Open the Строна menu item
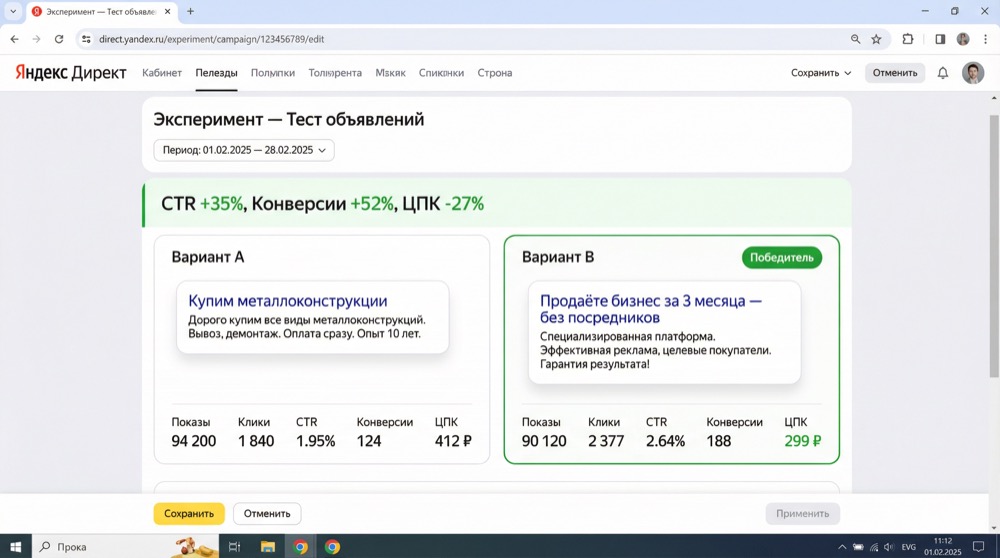1000x558 pixels. click(495, 73)
